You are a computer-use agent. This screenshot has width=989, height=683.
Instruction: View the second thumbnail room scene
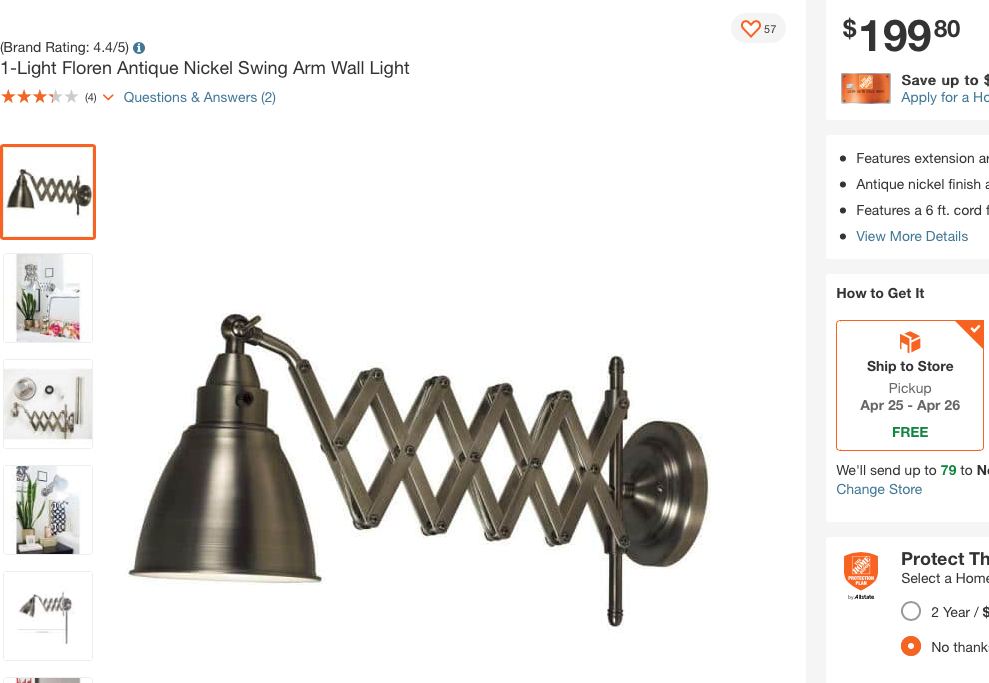pos(49,298)
